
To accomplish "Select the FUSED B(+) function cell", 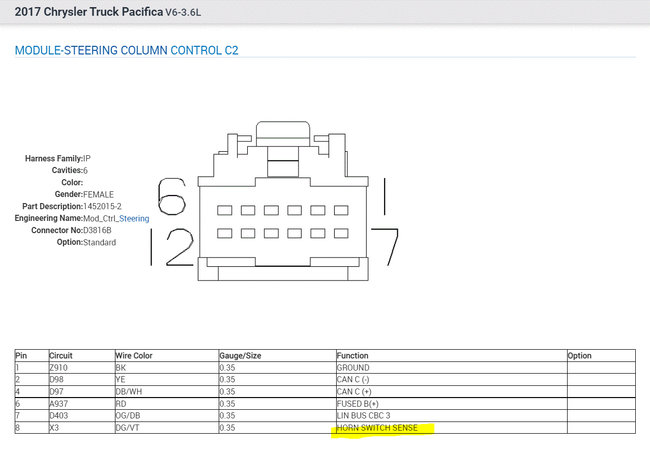I will tap(452, 404).
